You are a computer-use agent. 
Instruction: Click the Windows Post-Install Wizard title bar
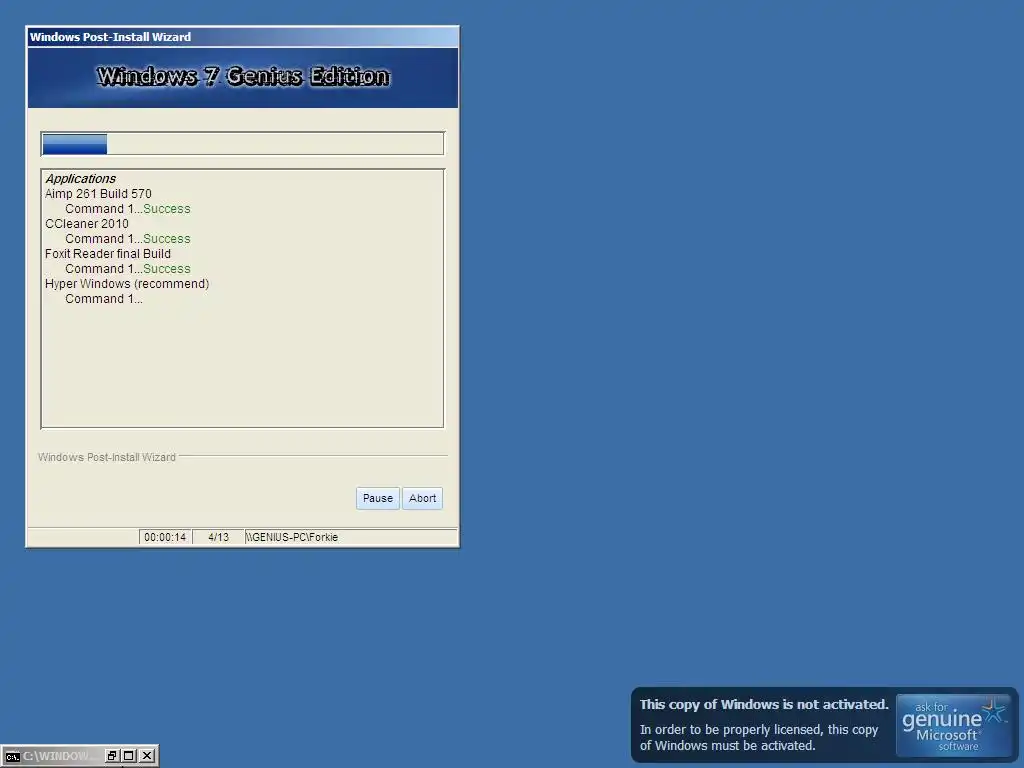(x=242, y=37)
